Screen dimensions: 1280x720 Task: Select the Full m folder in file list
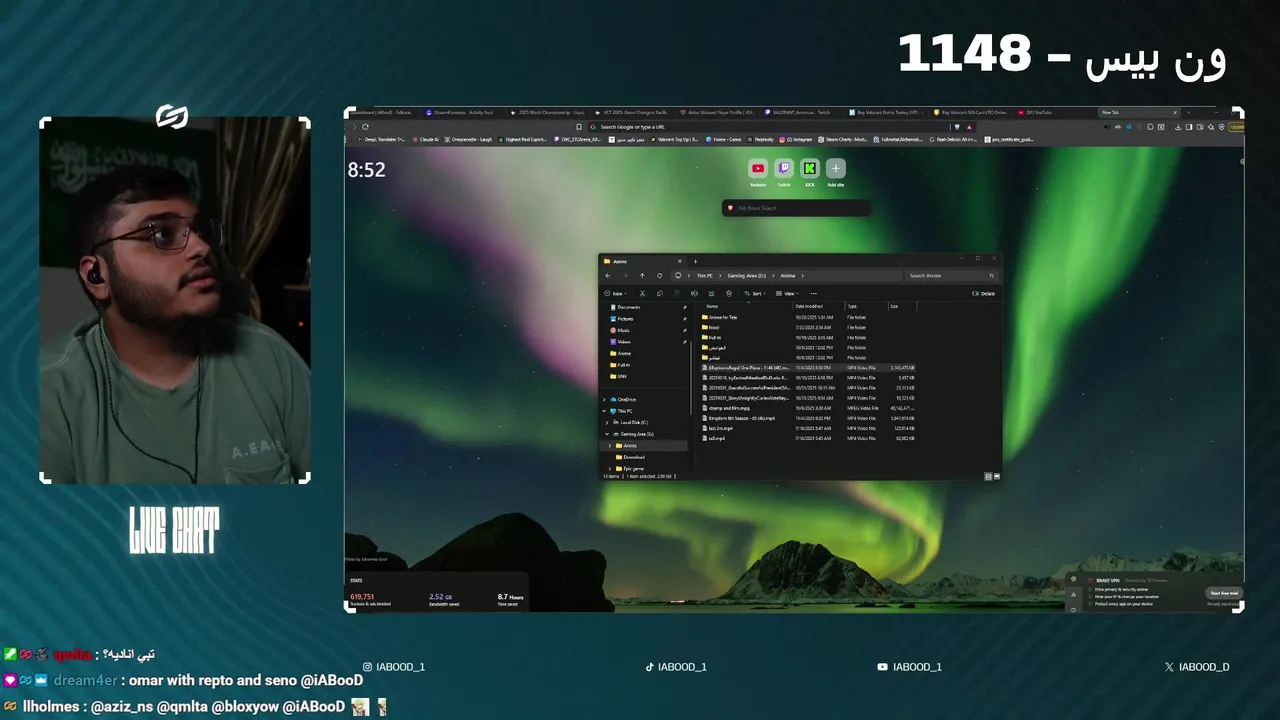point(712,338)
